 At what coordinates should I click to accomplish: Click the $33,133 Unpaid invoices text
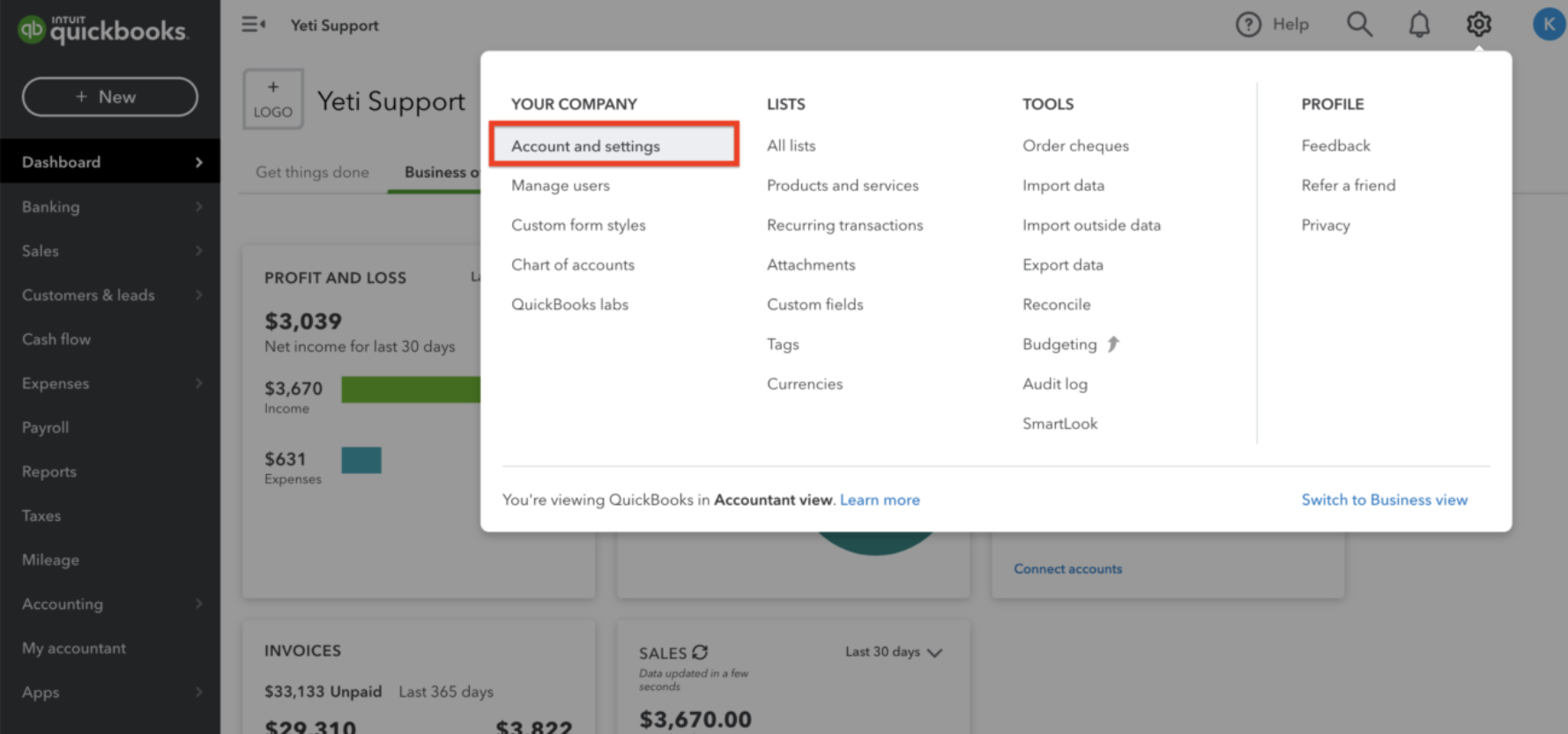tap(323, 692)
